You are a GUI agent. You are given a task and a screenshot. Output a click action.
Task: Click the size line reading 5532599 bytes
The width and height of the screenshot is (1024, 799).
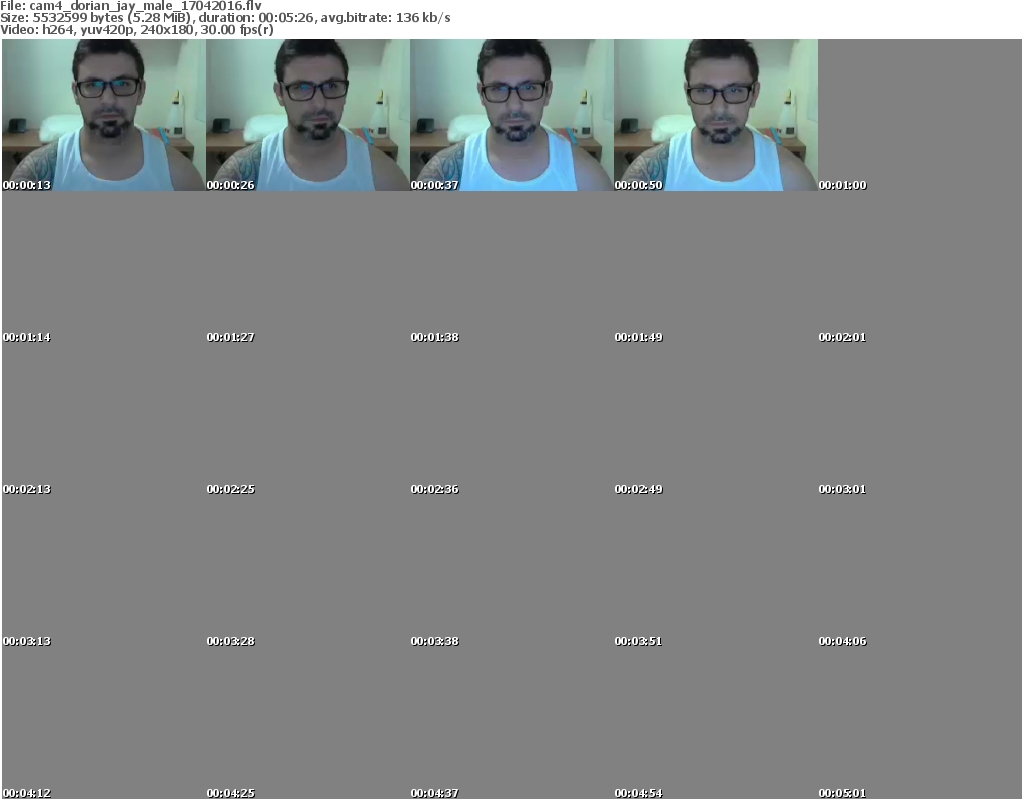coord(225,18)
